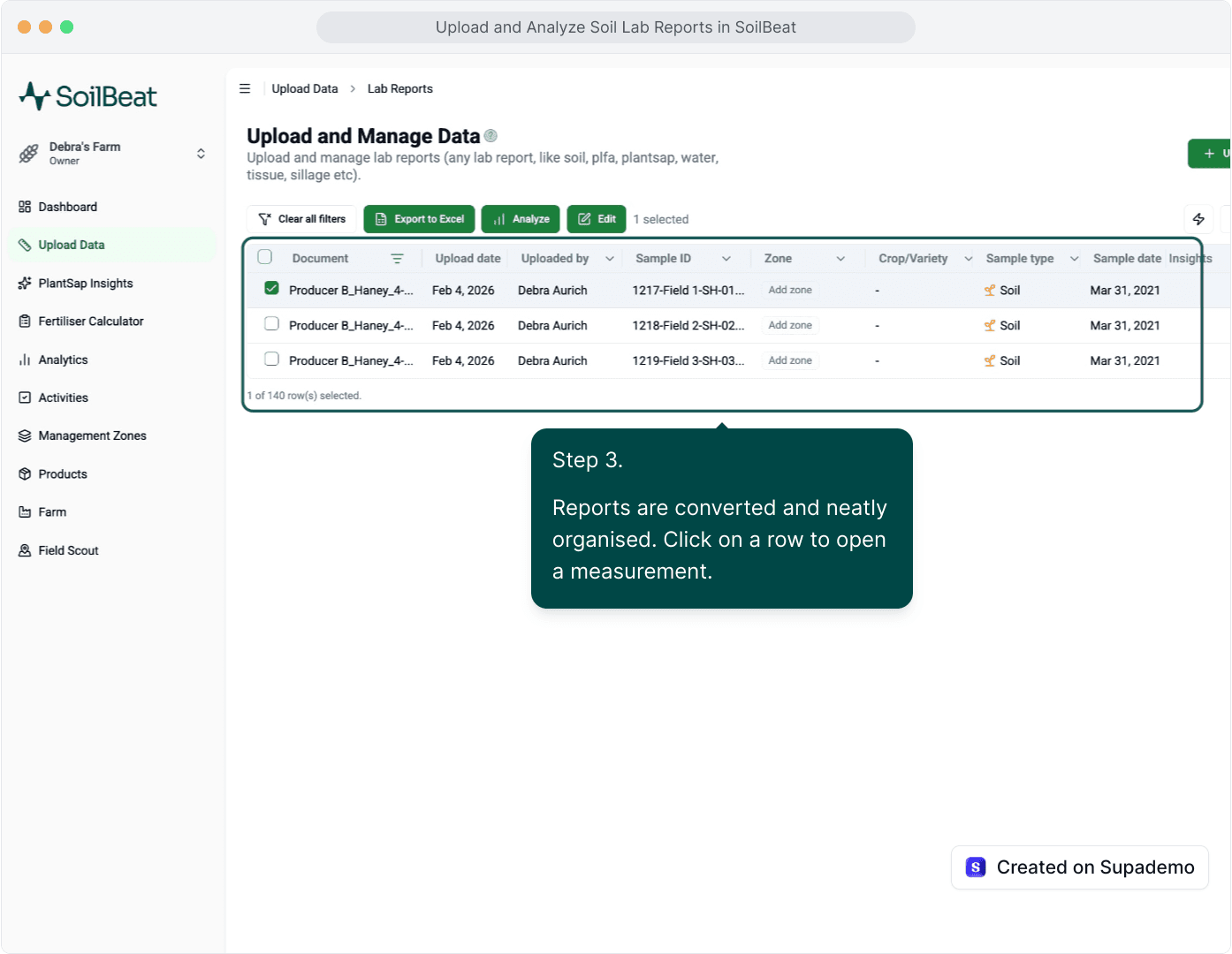Click the green plus upload button
Image resolution: width=1232 pixels, height=954 pixels.
pyautogui.click(x=1209, y=154)
